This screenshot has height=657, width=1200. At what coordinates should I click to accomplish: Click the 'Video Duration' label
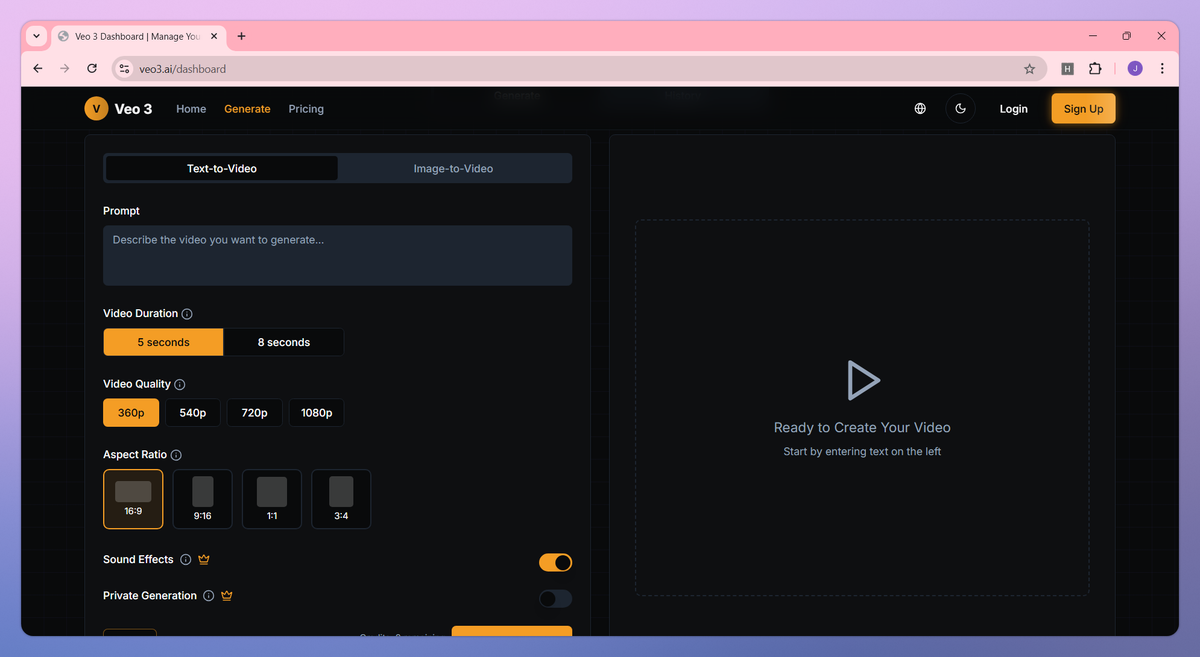tap(140, 314)
